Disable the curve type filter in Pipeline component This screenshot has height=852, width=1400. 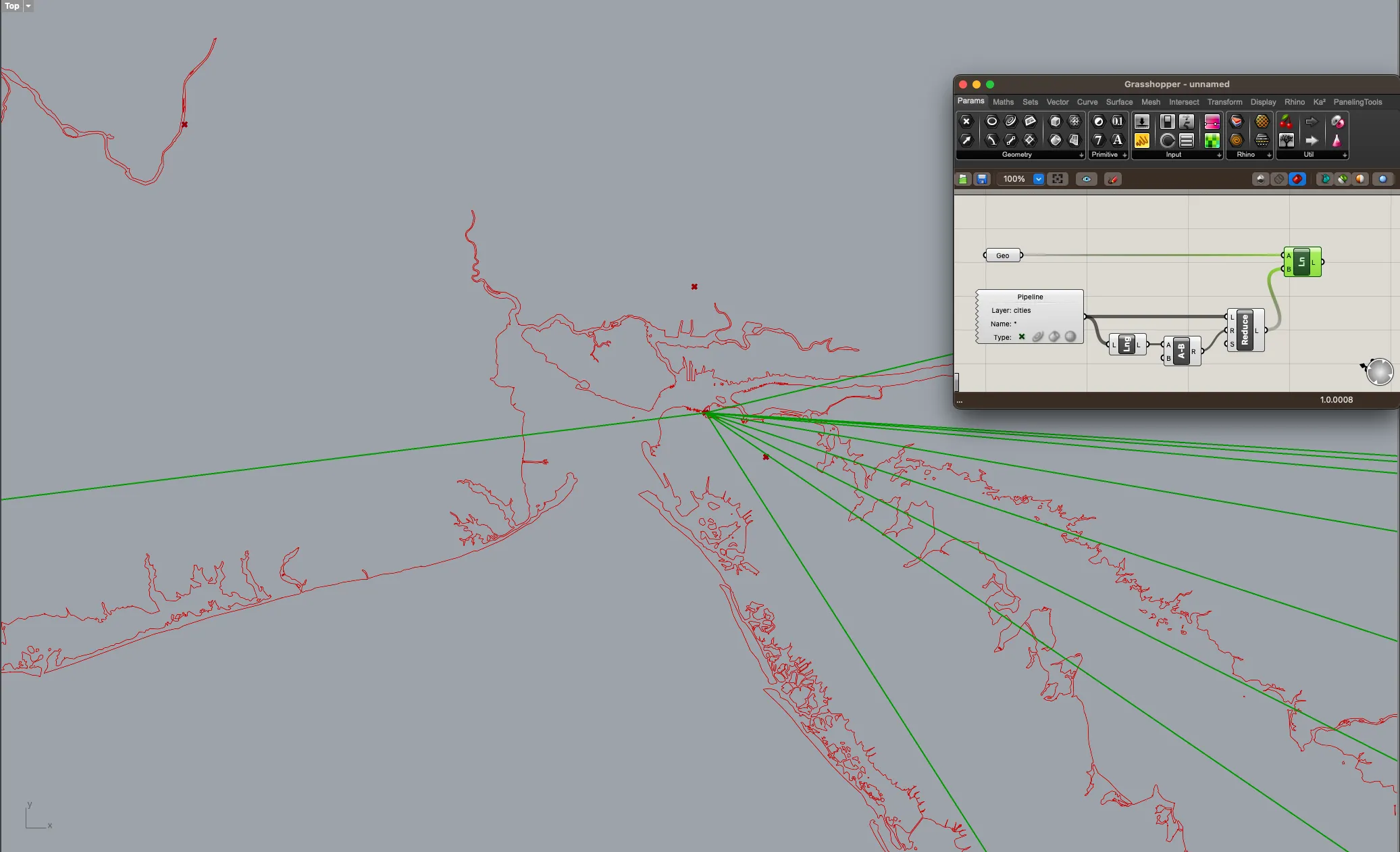1037,336
